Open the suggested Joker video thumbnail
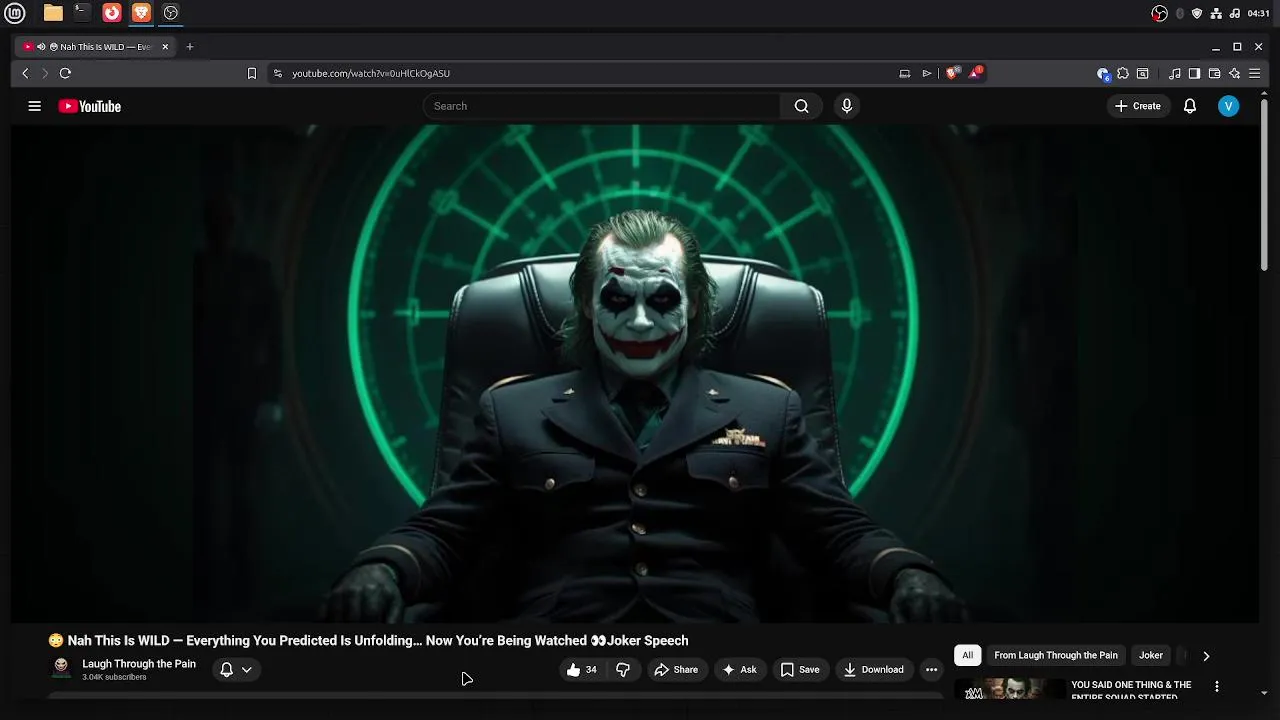 pyautogui.click(x=1008, y=688)
